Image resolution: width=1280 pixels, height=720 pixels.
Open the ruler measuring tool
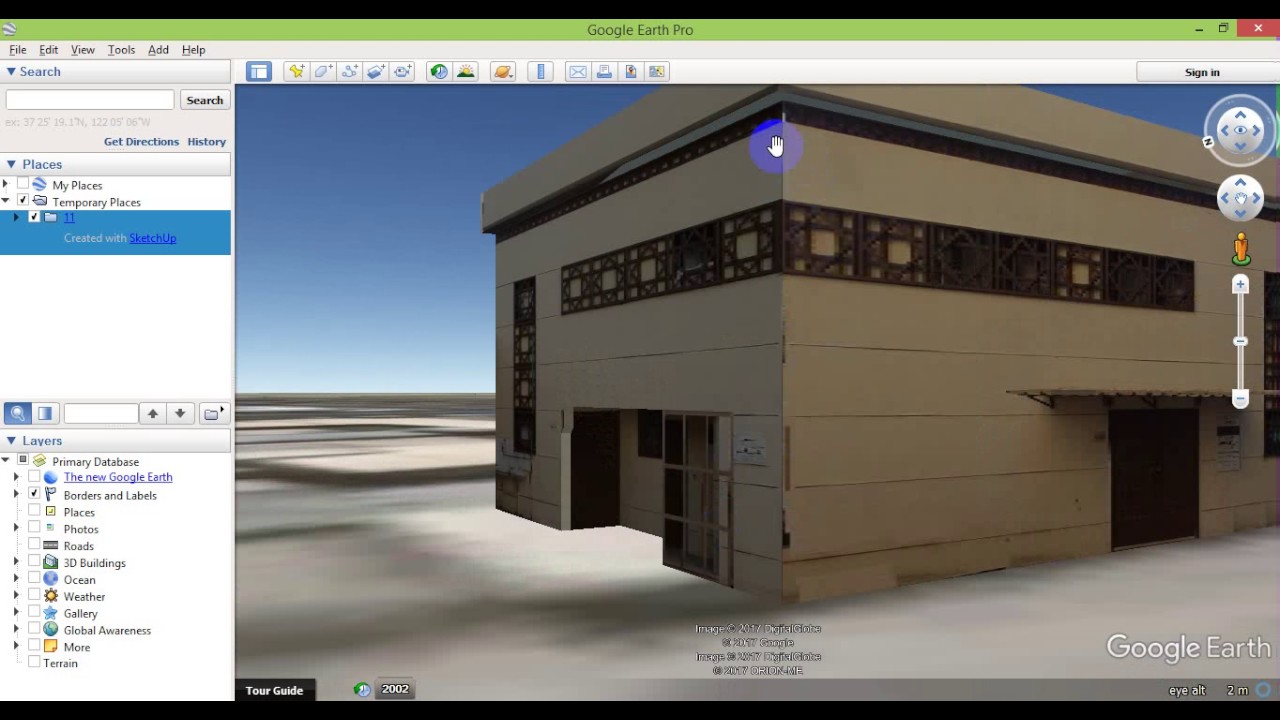(x=541, y=71)
